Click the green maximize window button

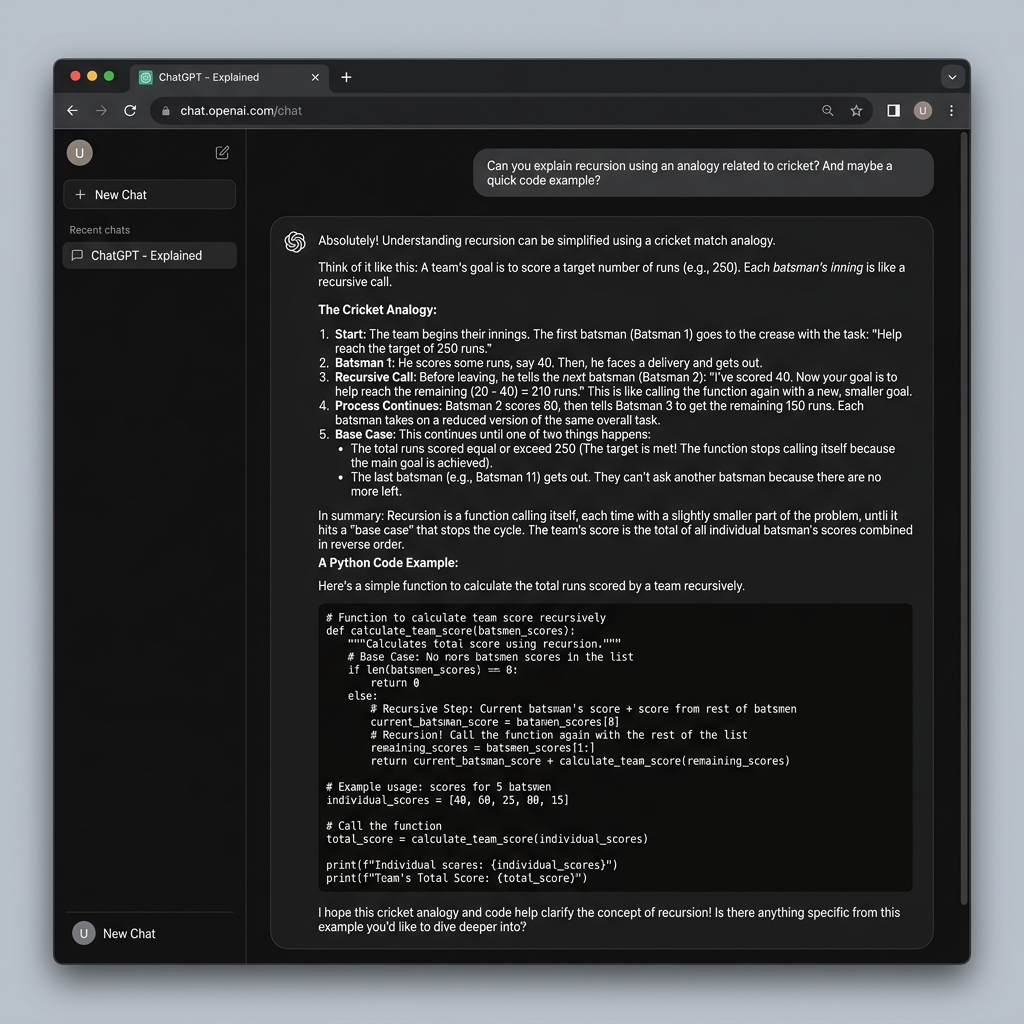point(109,76)
